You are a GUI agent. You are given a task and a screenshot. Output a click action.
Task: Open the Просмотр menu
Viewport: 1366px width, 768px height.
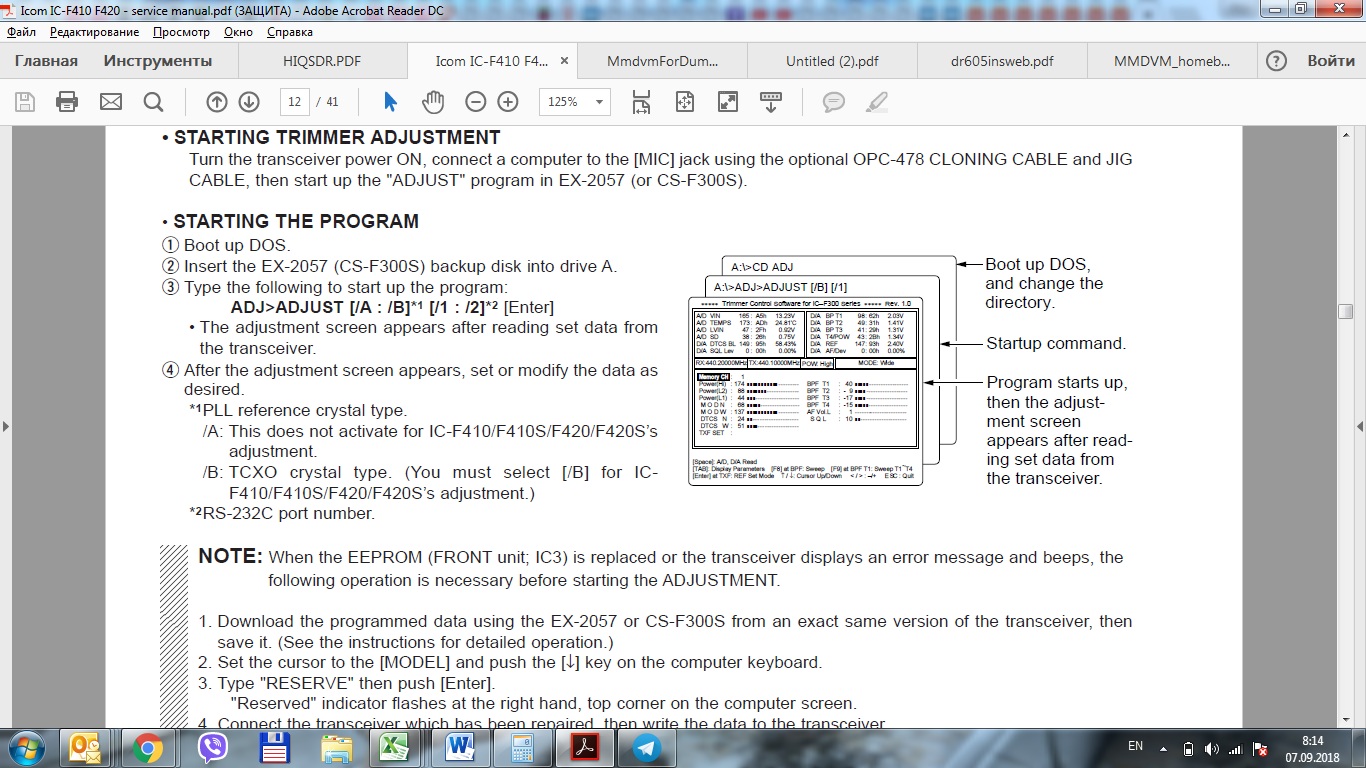(181, 32)
